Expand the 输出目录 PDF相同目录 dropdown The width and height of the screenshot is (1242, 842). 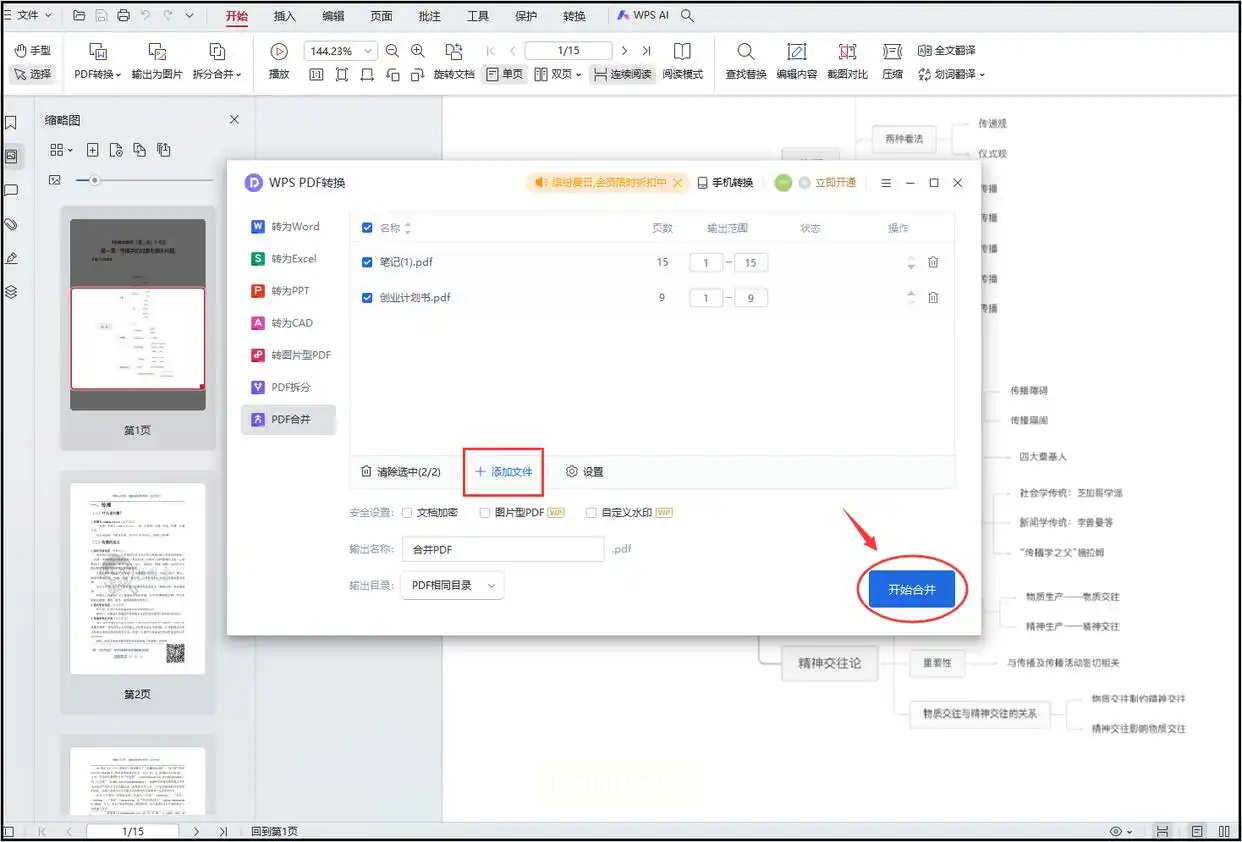(452, 585)
